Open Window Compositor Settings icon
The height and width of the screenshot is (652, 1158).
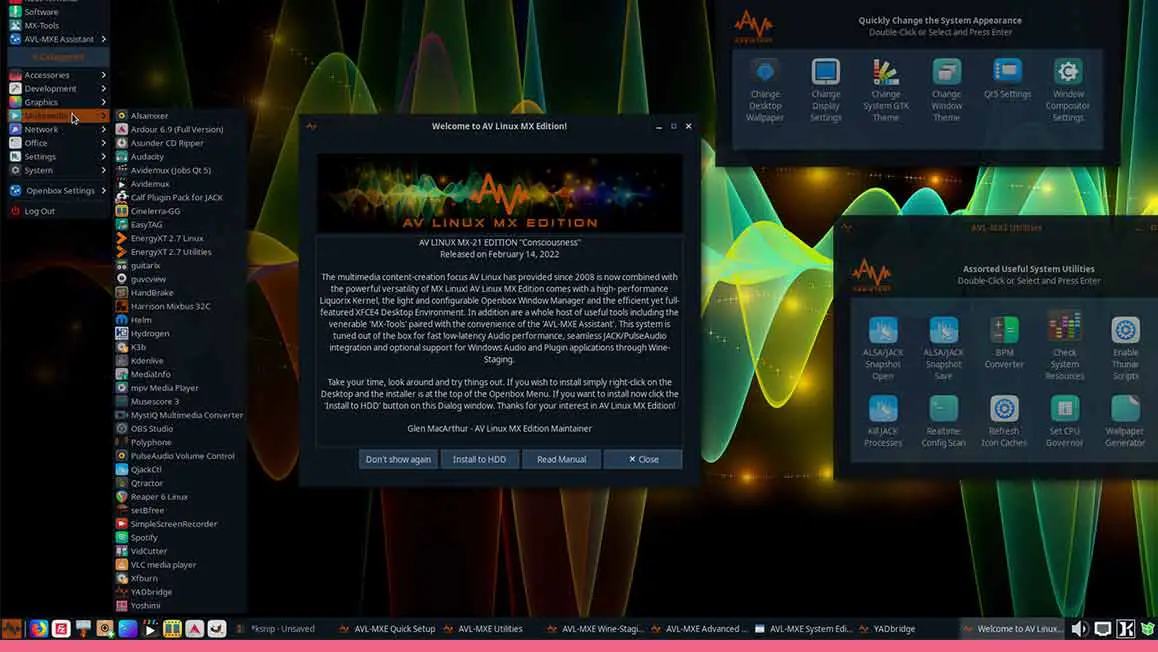[1067, 73]
